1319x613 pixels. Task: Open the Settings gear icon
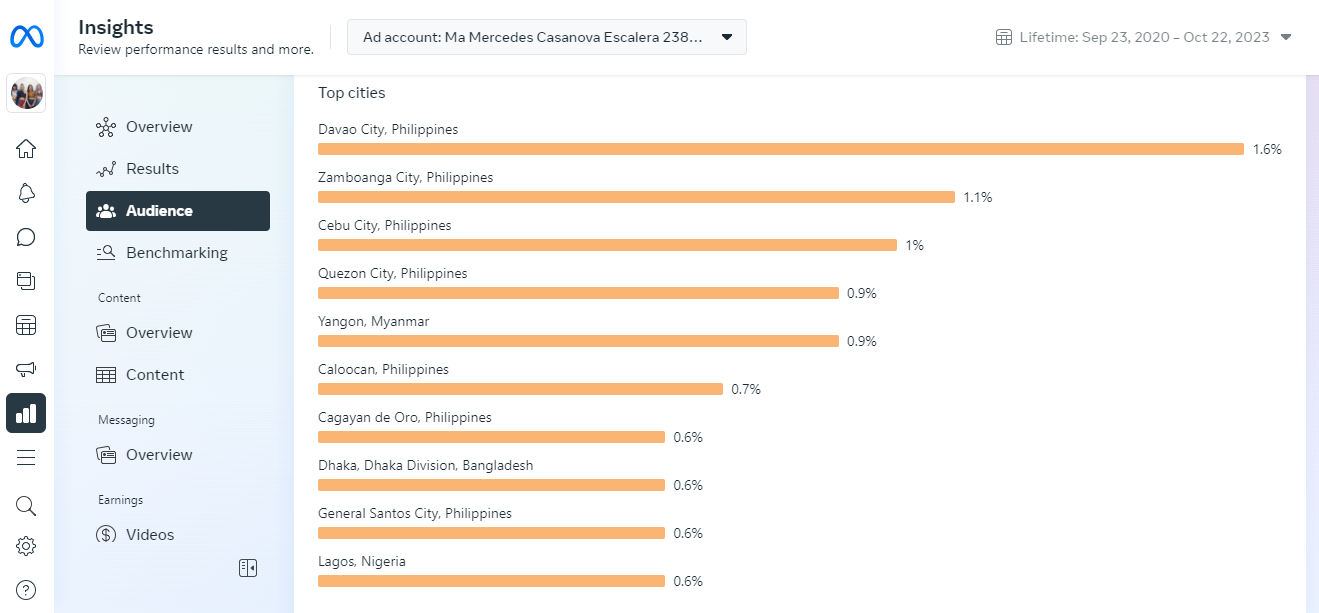(26, 546)
